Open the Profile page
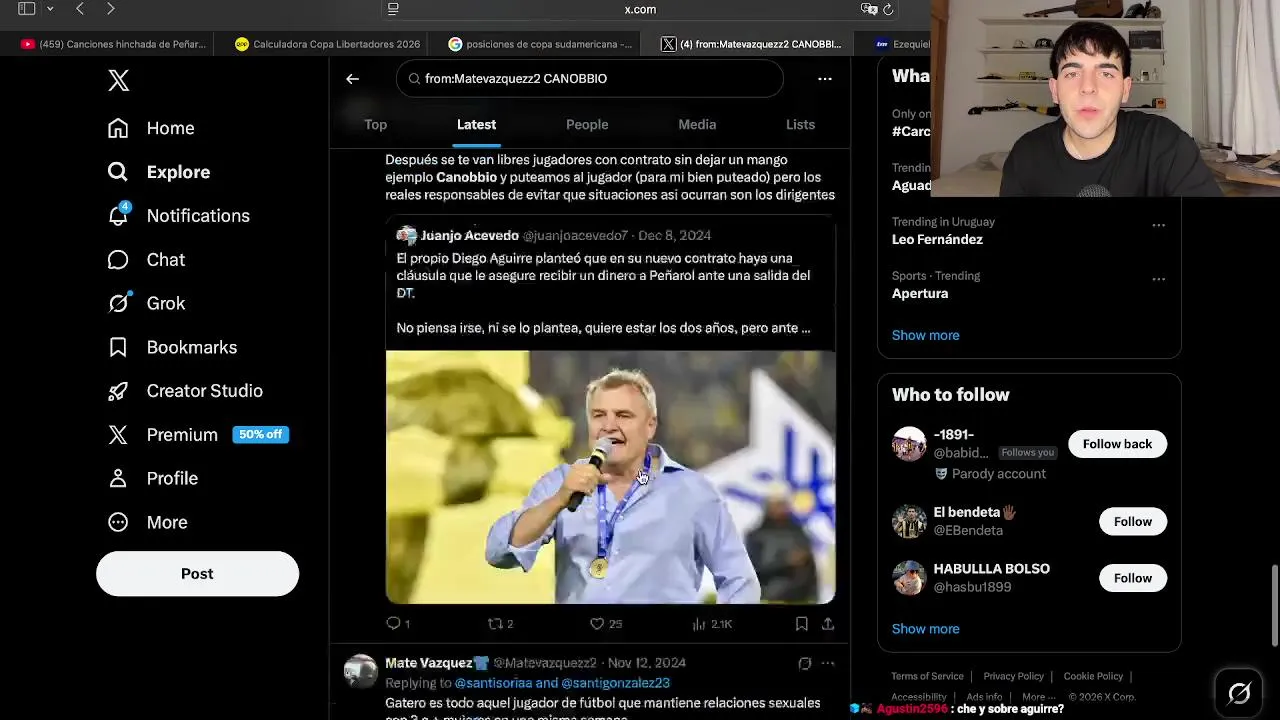 (x=153, y=478)
